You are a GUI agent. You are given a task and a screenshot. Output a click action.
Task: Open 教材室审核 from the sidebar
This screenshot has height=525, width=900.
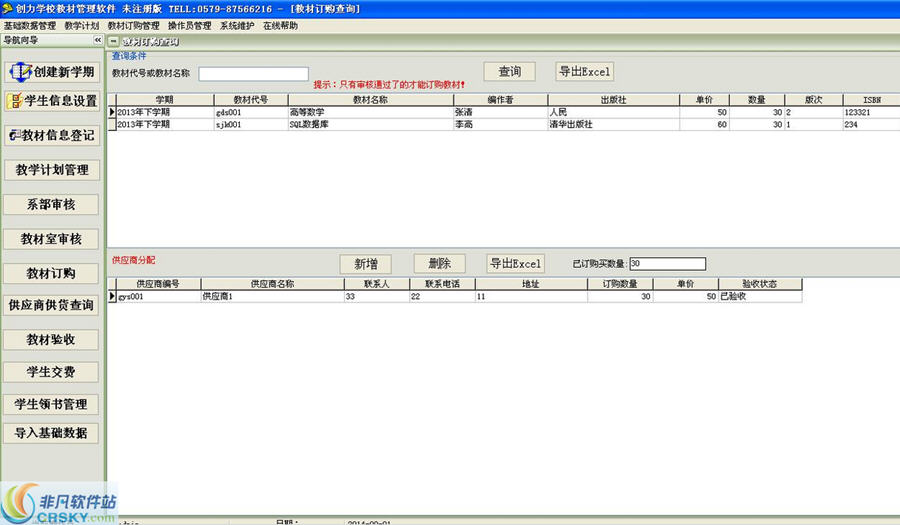[x=51, y=239]
